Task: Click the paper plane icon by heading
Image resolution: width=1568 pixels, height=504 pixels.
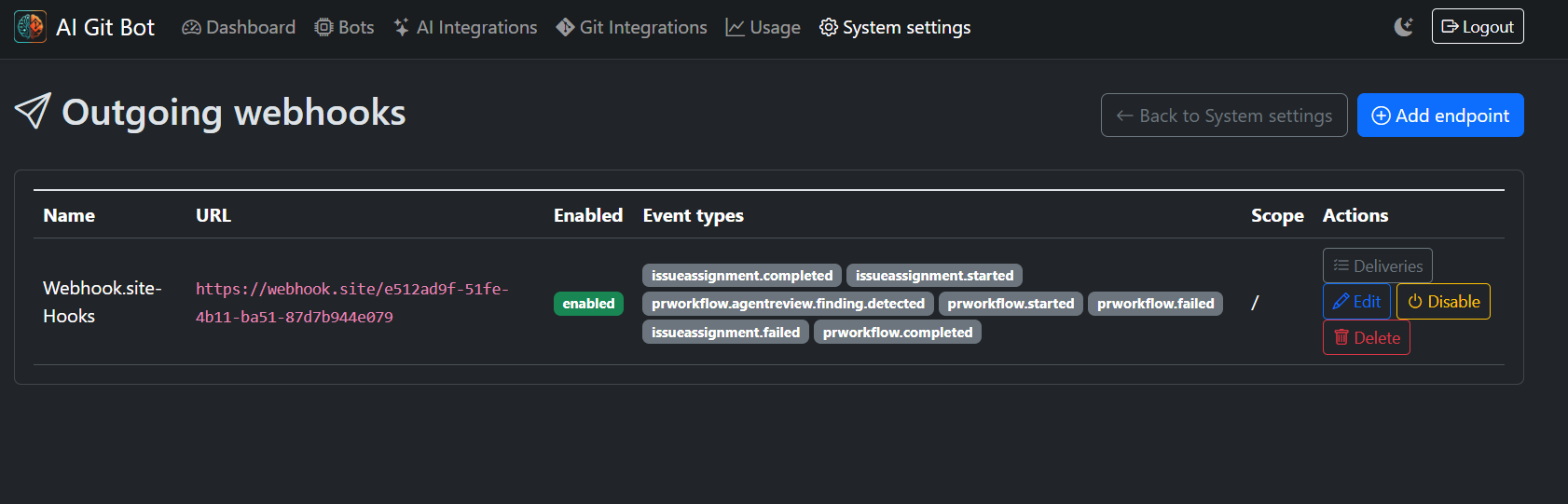Action: coord(33,112)
